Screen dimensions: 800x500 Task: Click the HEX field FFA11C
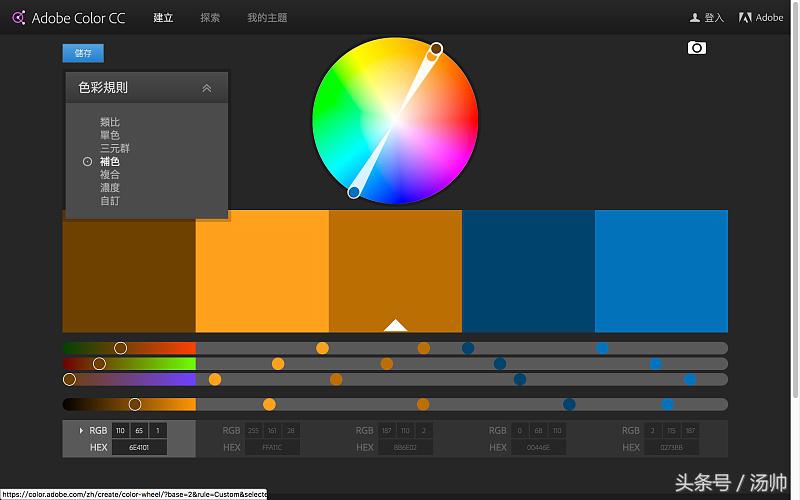tap(272, 447)
